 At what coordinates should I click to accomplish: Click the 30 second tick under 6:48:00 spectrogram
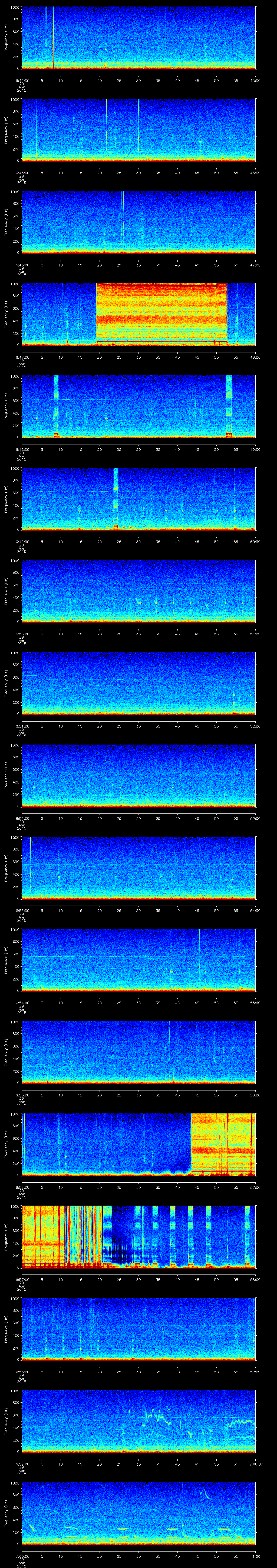tap(139, 449)
